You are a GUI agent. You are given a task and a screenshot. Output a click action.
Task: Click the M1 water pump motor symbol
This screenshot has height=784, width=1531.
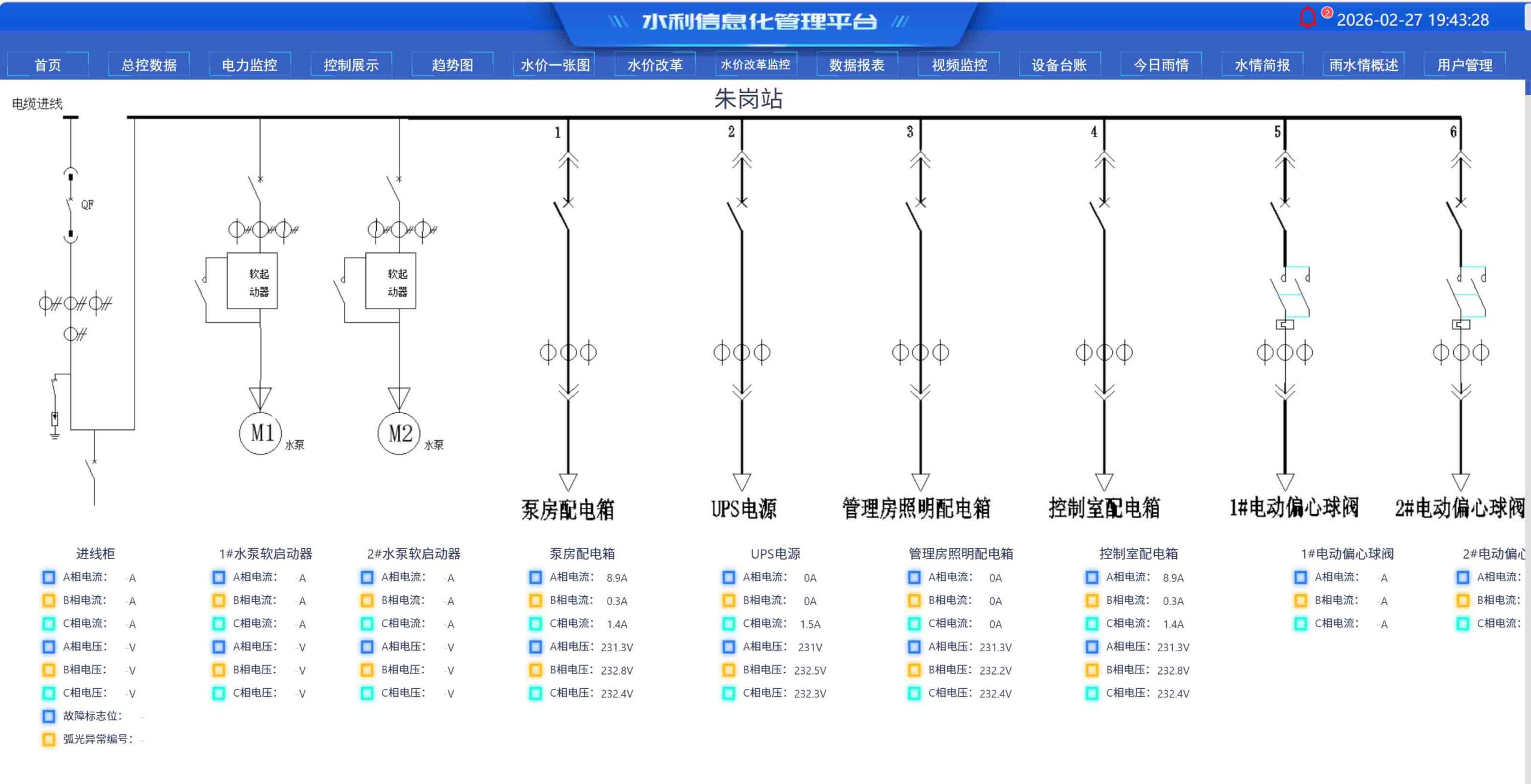(260, 433)
